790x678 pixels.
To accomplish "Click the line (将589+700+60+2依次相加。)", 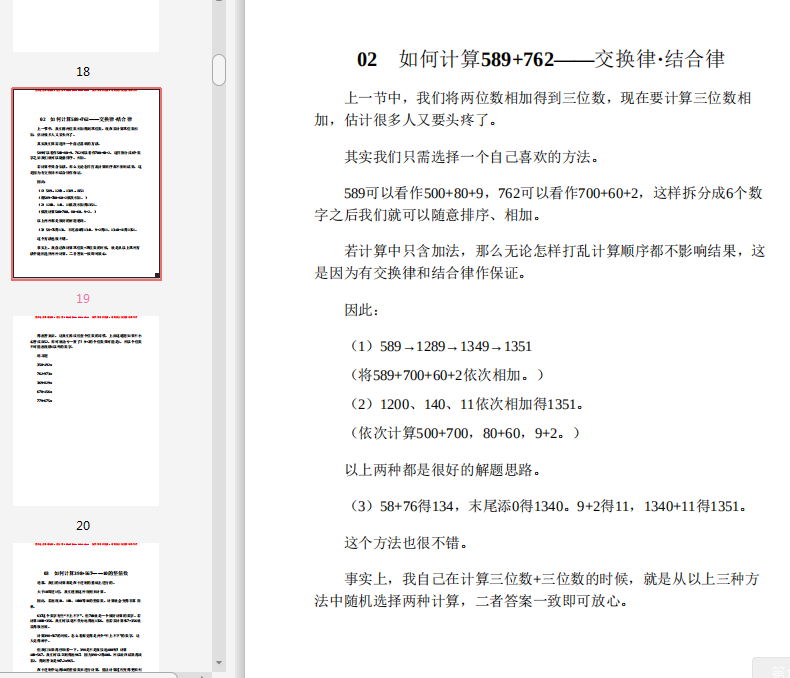I will click(x=445, y=375).
